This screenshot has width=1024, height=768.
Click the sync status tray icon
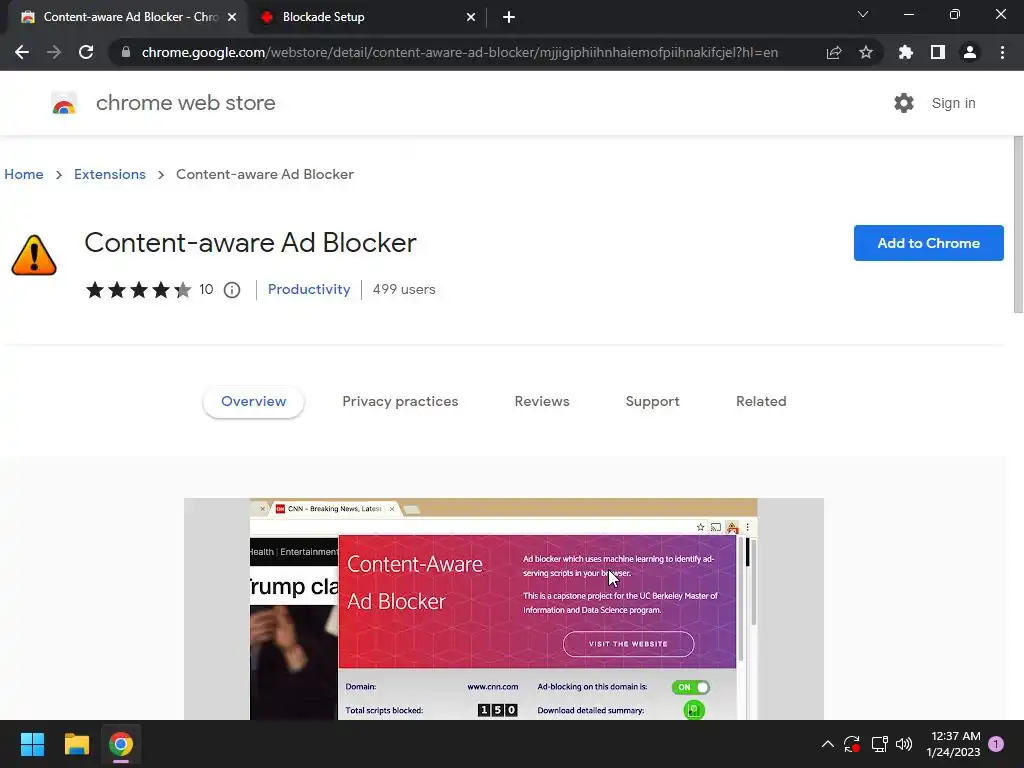[x=852, y=744]
